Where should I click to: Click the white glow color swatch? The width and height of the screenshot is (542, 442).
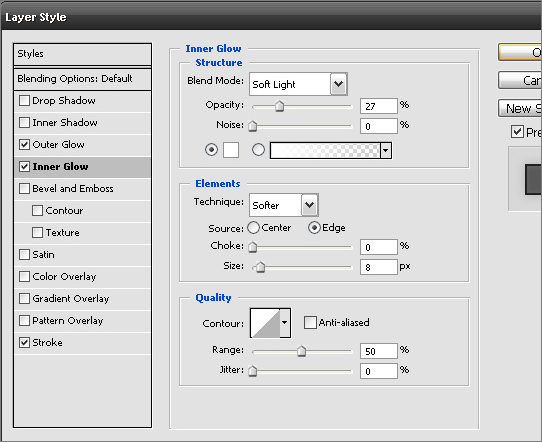point(231,150)
